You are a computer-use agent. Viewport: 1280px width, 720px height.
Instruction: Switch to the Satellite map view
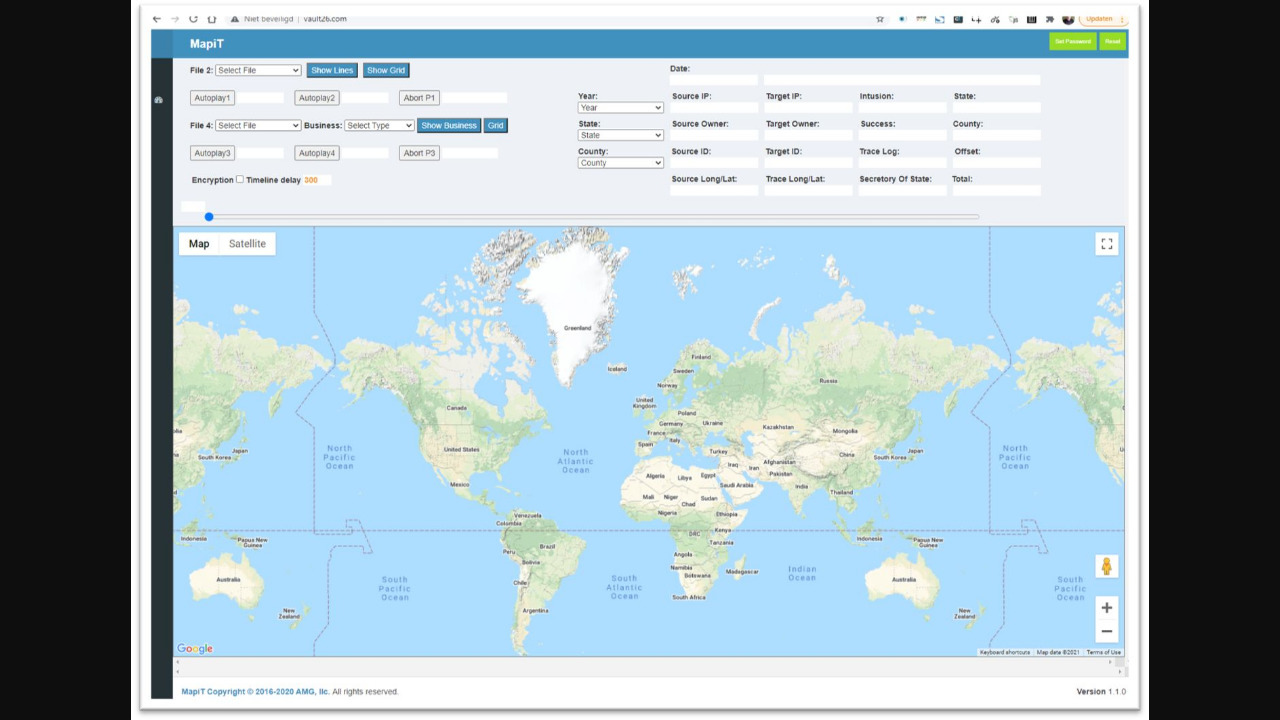pos(247,244)
